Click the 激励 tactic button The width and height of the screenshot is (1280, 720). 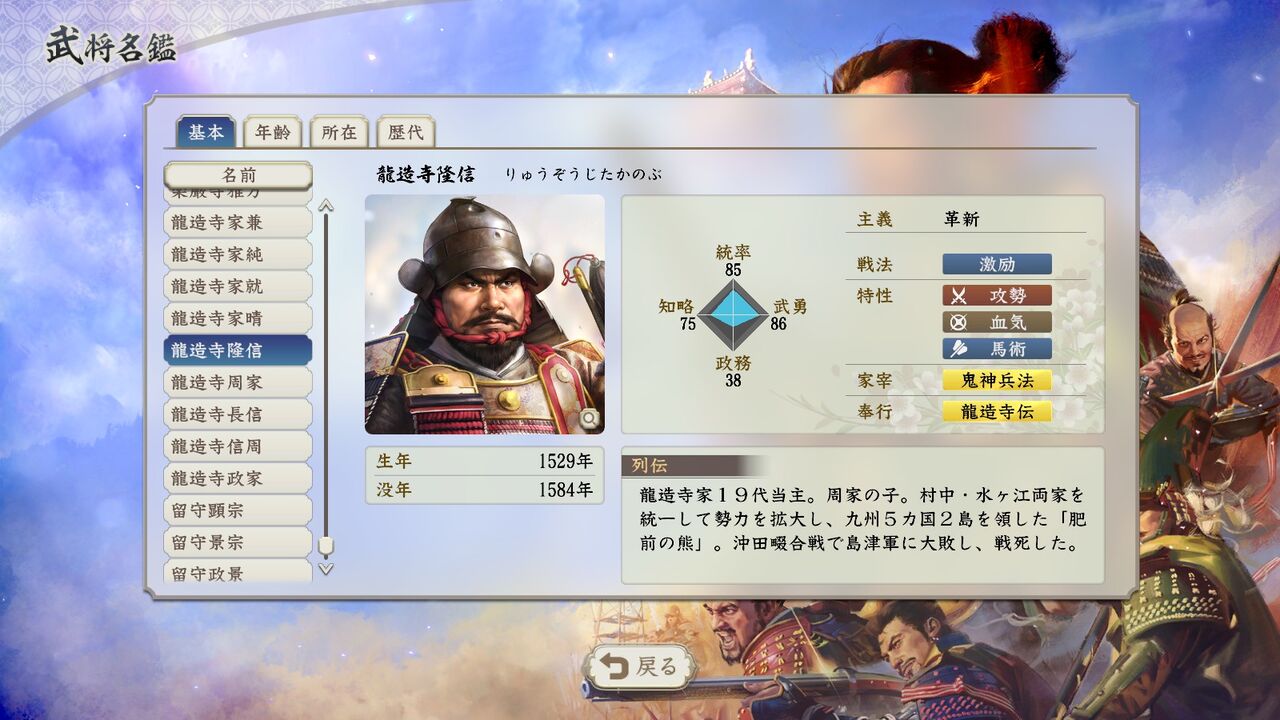tap(997, 264)
